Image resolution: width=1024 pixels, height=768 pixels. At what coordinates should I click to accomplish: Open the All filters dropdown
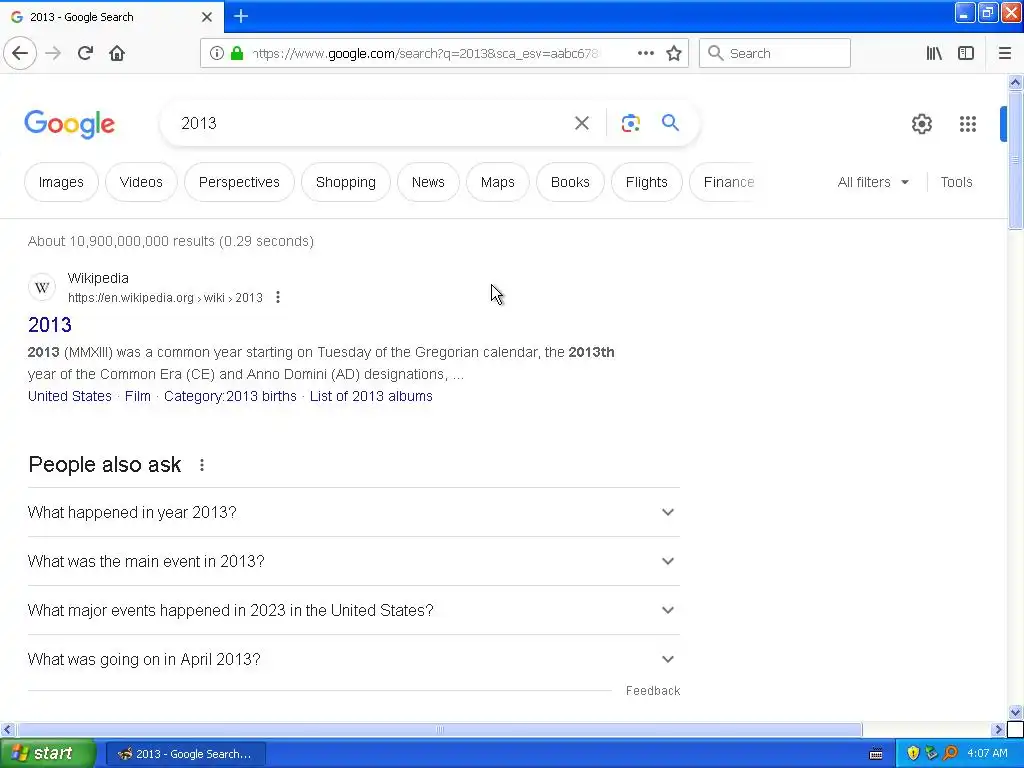[873, 182]
